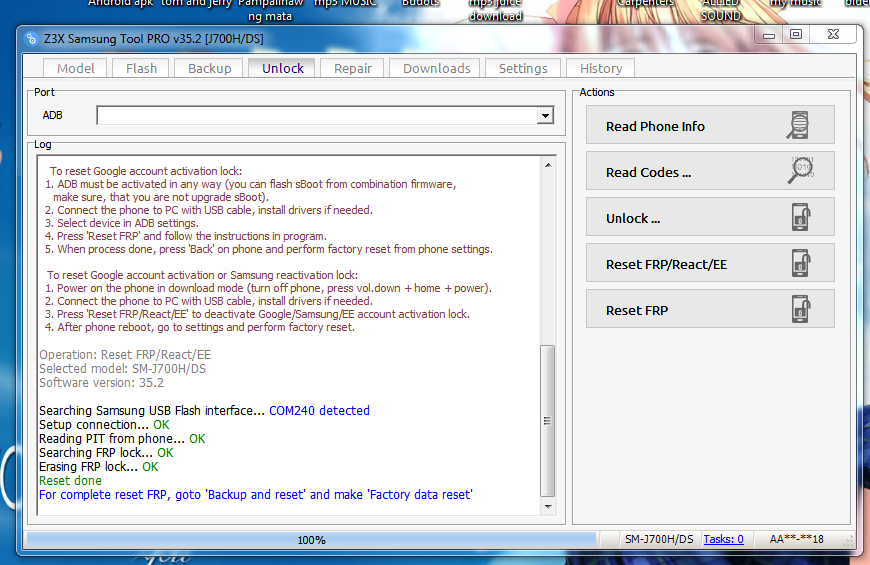This screenshot has height=565, width=870.
Task: Click 'Setup connection... OK' log line
Action: coord(104,425)
